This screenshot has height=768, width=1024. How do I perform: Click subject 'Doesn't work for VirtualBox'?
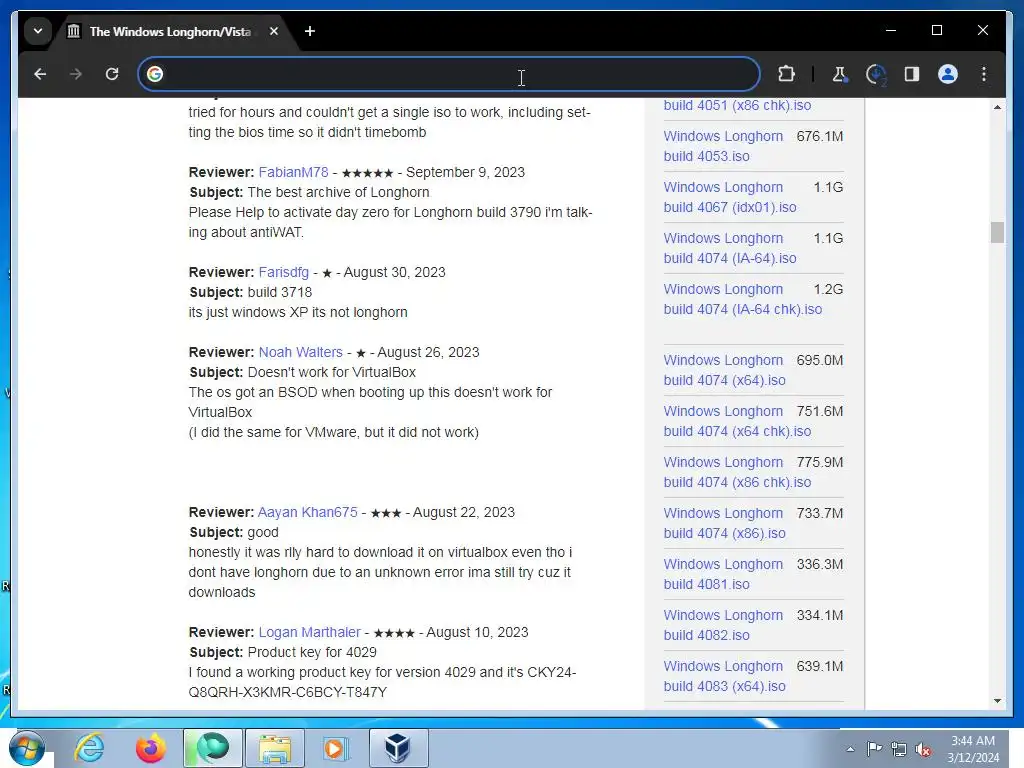coord(332,372)
